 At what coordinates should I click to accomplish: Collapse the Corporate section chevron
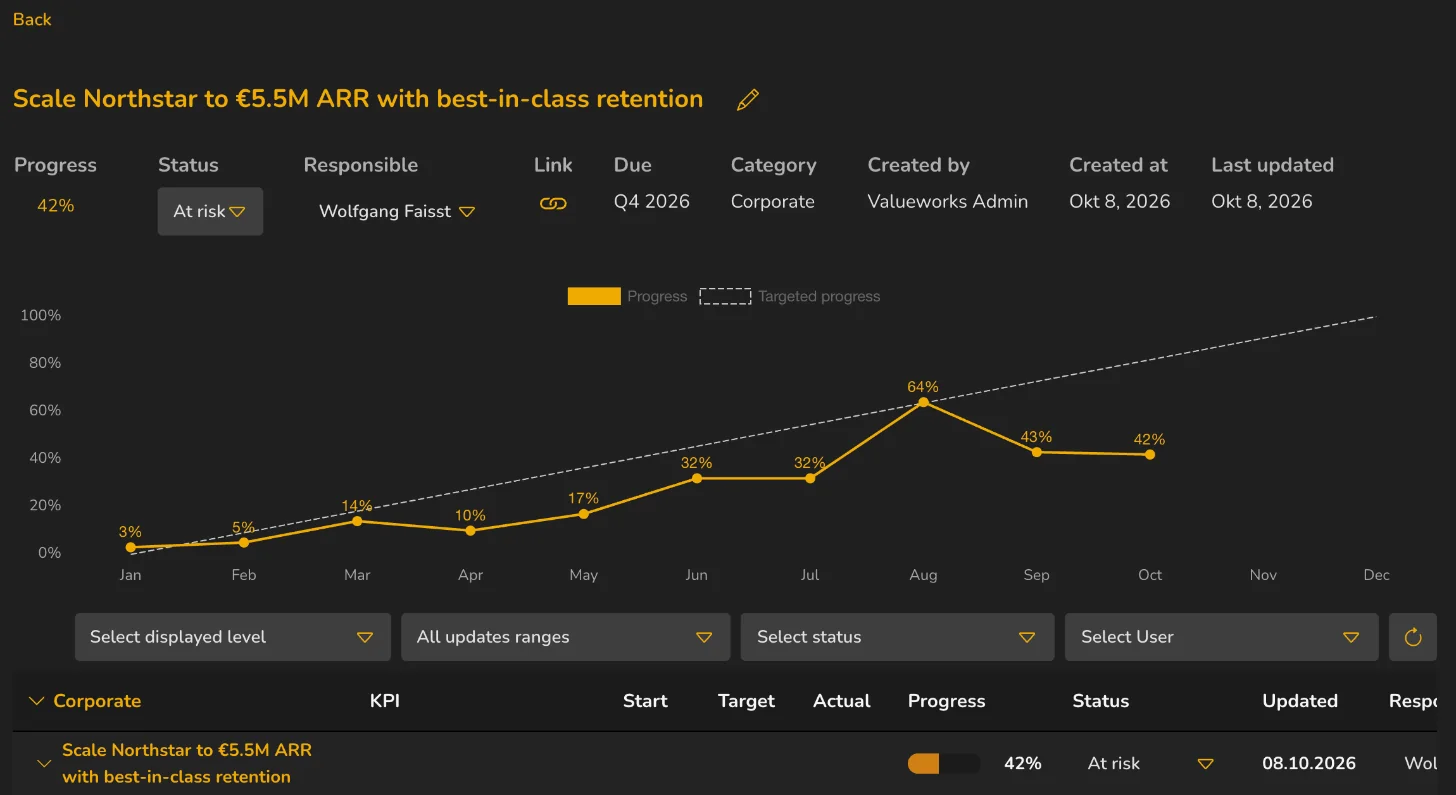coord(36,701)
